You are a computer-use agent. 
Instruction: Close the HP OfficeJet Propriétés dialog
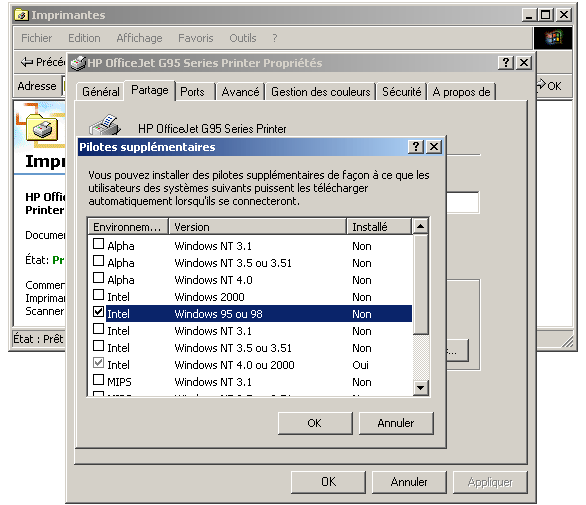524,62
